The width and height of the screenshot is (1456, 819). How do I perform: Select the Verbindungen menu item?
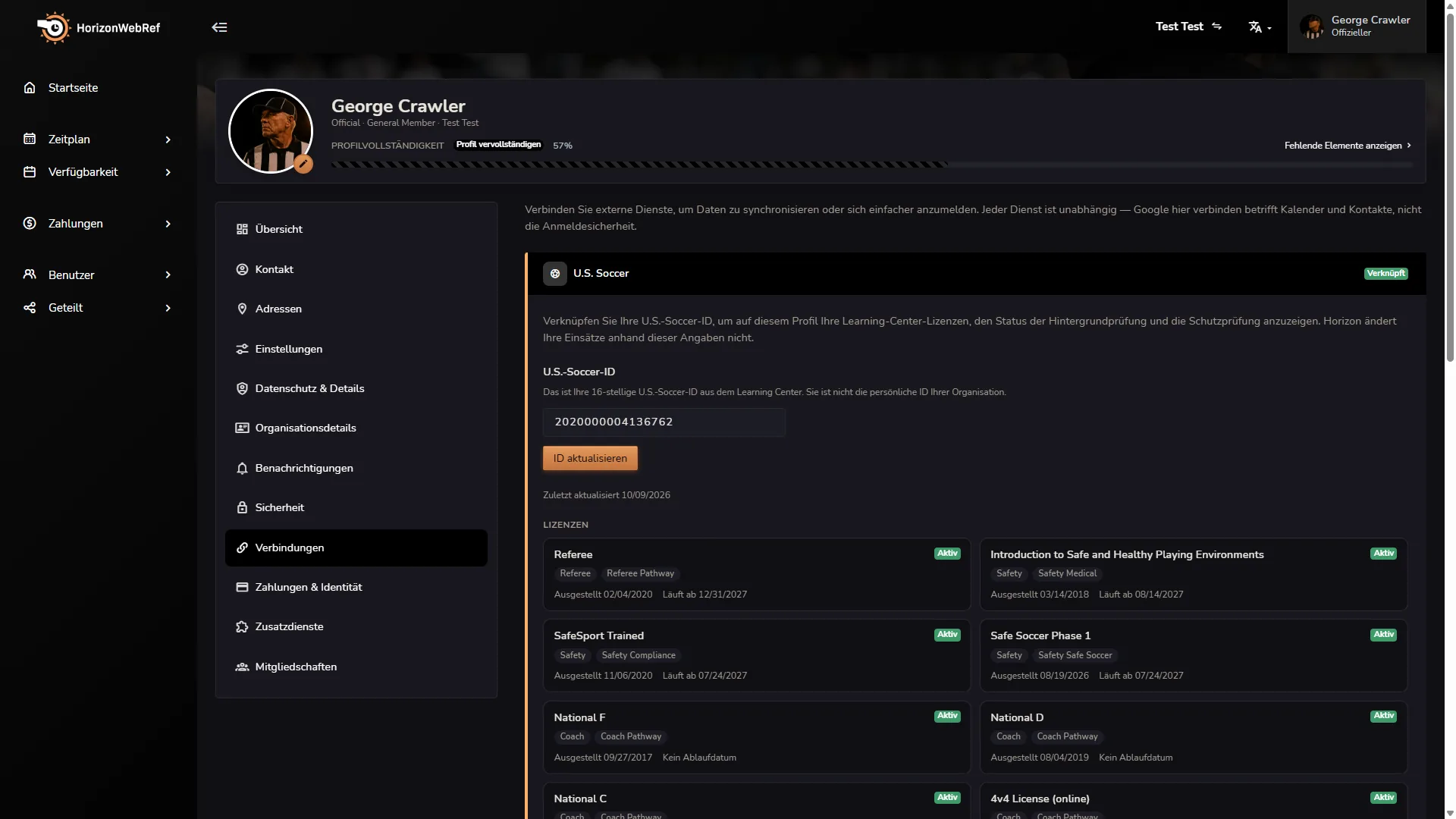tap(356, 548)
